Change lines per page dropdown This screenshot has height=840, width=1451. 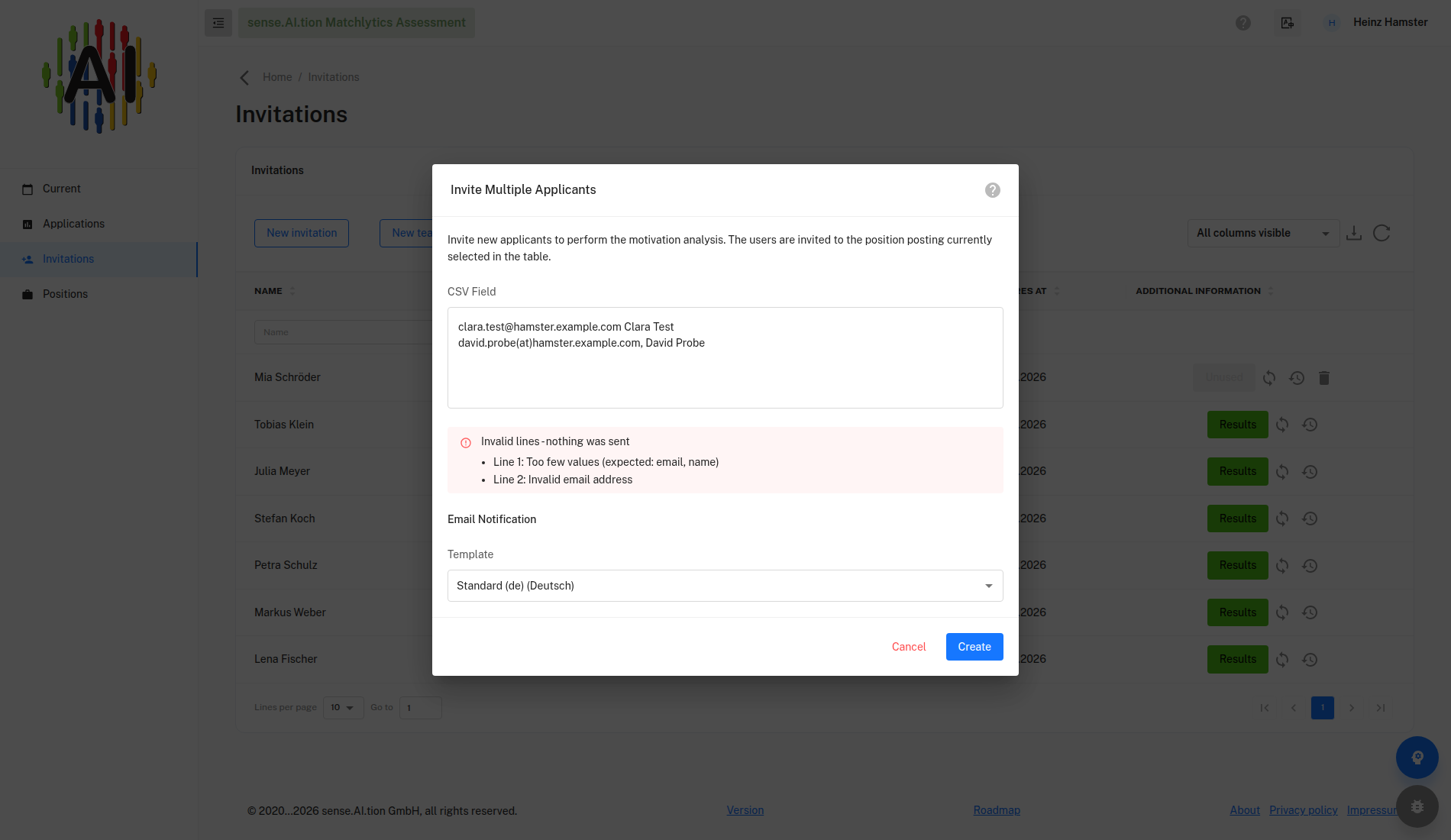coord(343,708)
